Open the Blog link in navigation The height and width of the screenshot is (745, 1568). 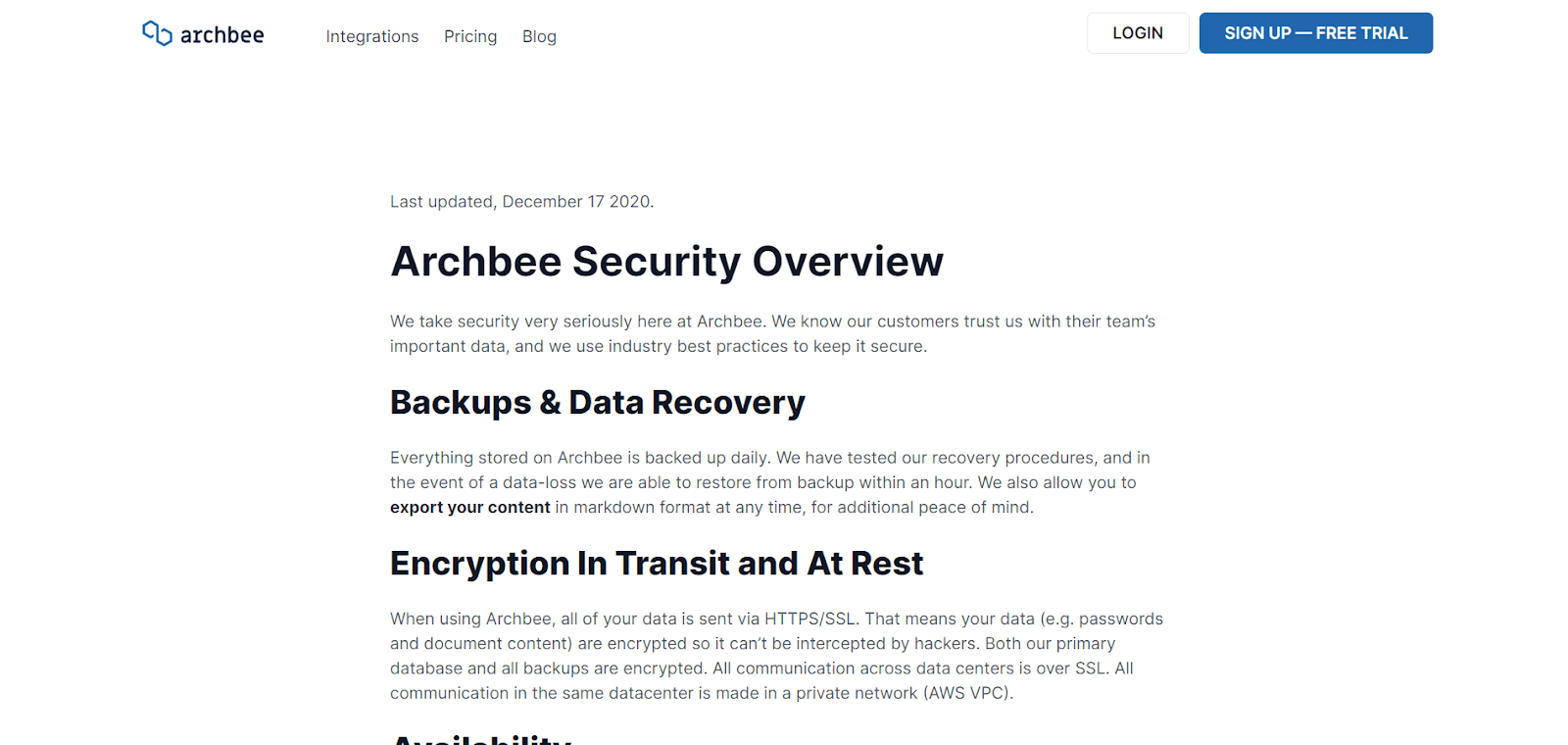pyautogui.click(x=539, y=36)
